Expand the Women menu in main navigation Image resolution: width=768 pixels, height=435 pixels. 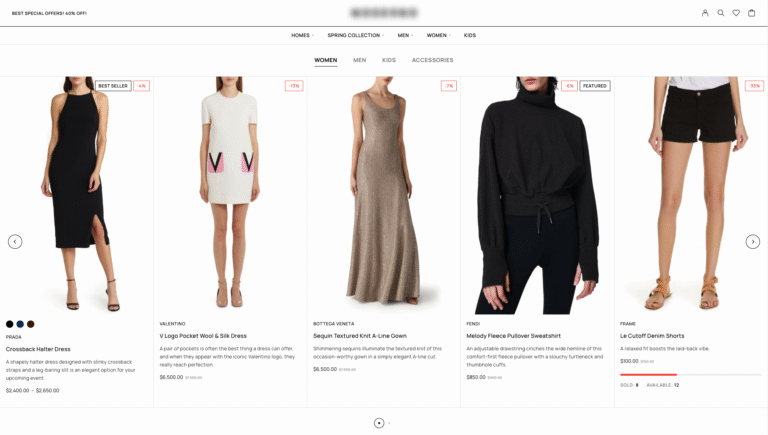(438, 35)
